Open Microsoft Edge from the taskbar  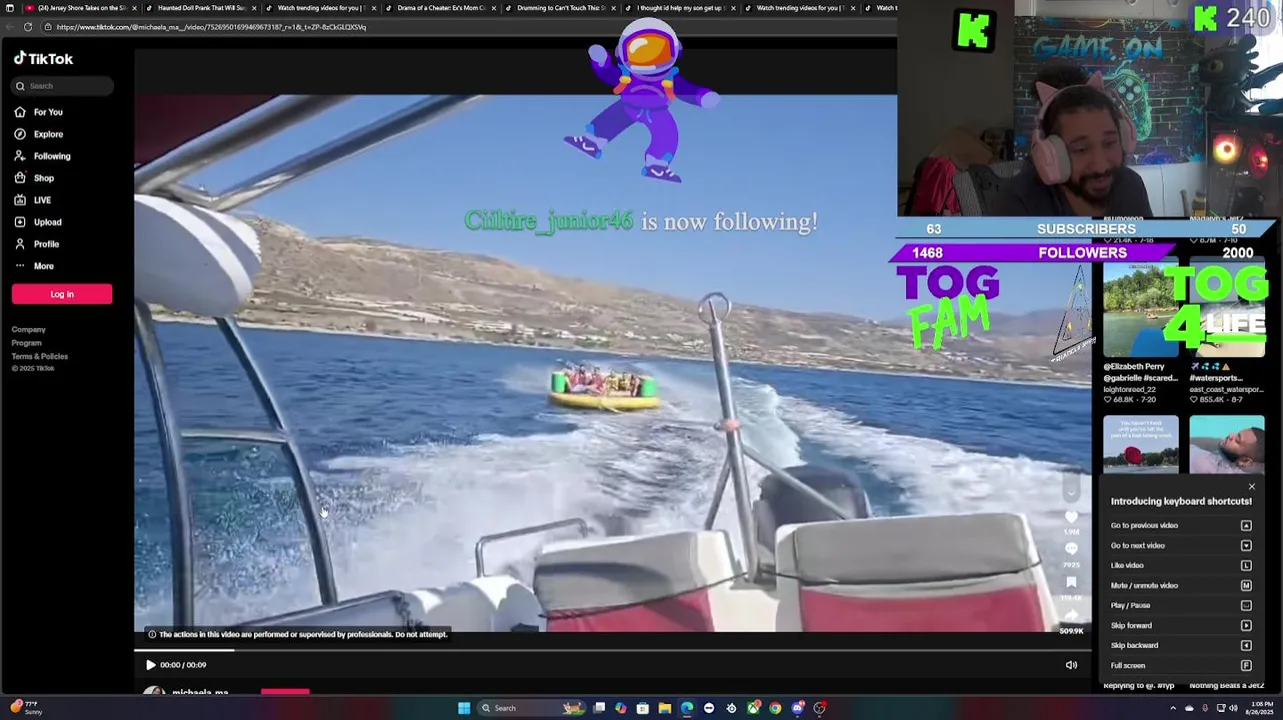click(x=687, y=708)
